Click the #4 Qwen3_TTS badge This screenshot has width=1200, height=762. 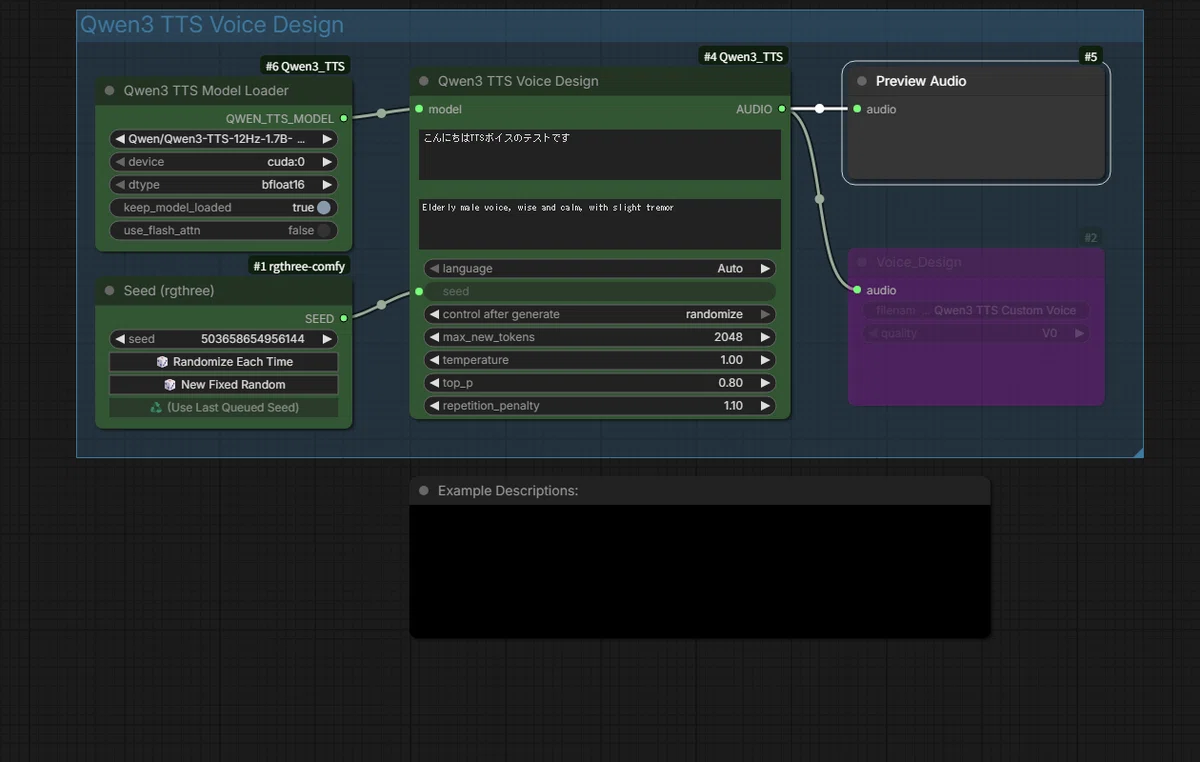[x=743, y=57]
